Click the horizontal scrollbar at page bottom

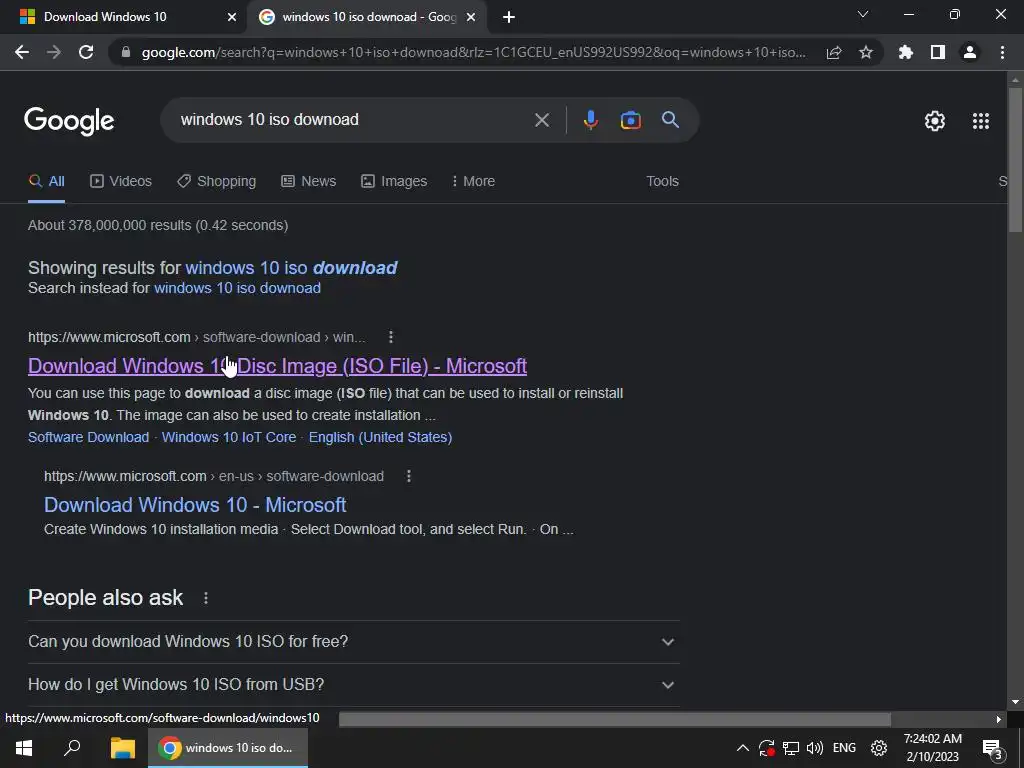pyautogui.click(x=615, y=719)
